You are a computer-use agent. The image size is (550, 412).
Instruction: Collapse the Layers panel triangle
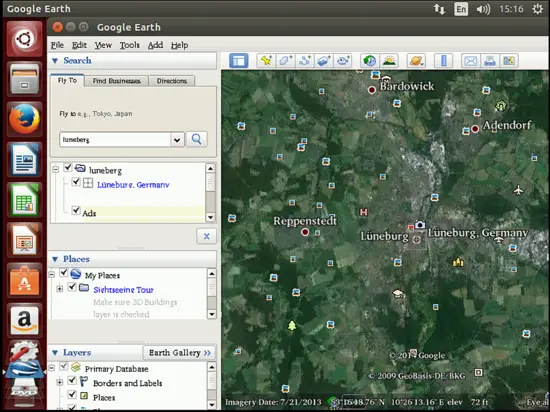coord(55,353)
